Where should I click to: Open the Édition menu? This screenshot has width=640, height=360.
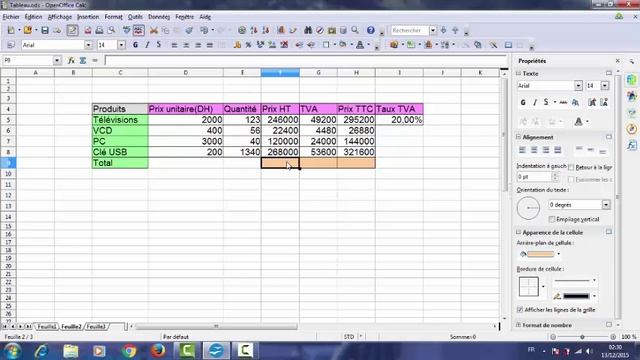(33, 17)
